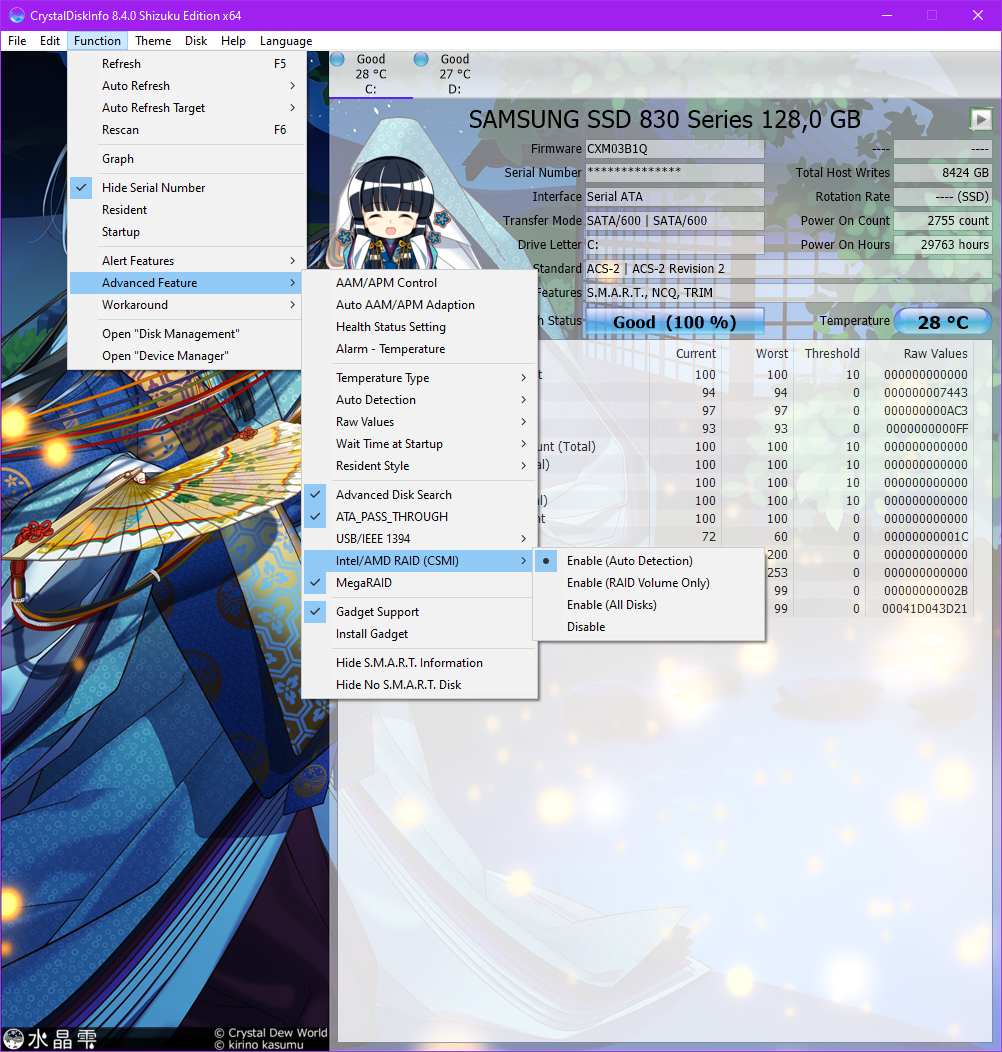
Task: Click the blue health orb for drive D:
Action: (421, 59)
